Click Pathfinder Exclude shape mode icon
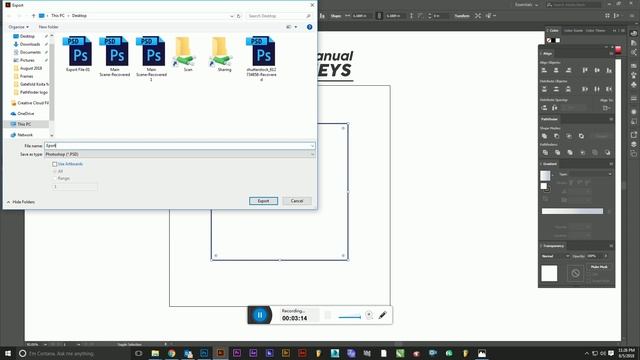This screenshot has width=640, height=360. click(581, 136)
